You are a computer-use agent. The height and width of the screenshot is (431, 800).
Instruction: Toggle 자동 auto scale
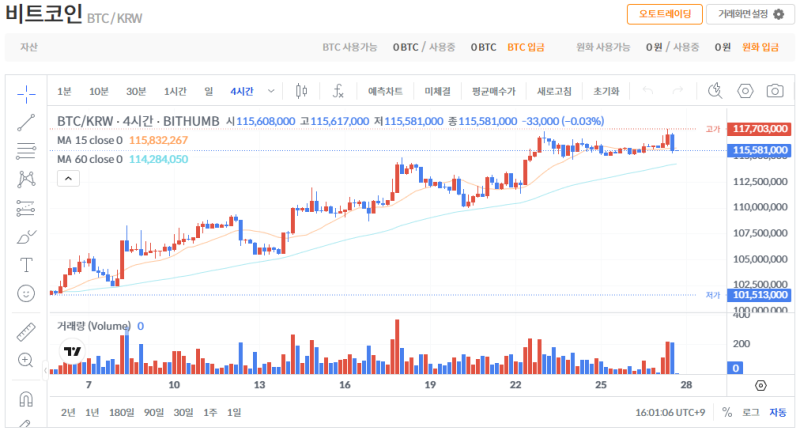[778, 412]
